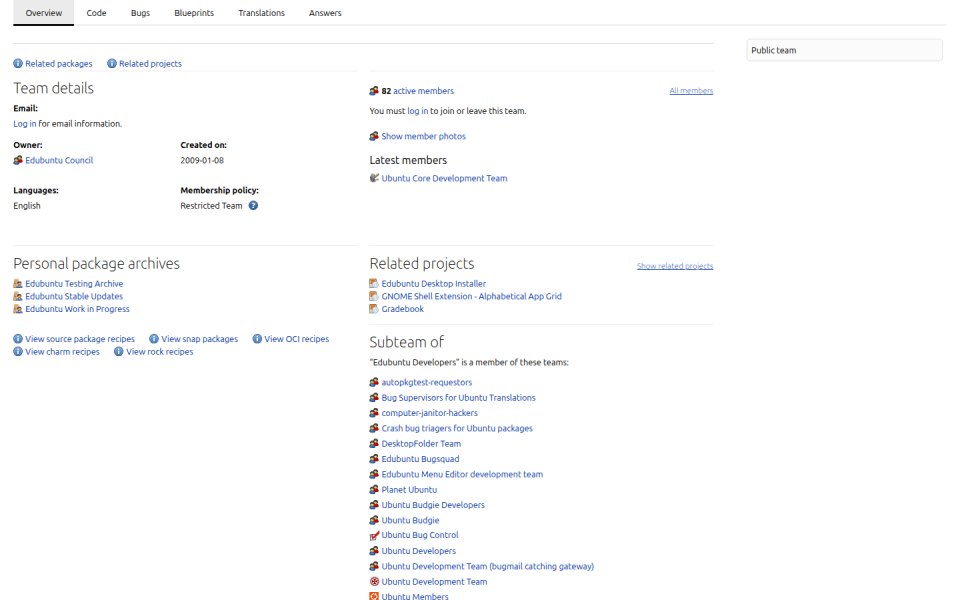Click the Edubuntu Desktop Installer project icon
Image resolution: width=960 pixels, height=600 pixels.
[x=374, y=283]
